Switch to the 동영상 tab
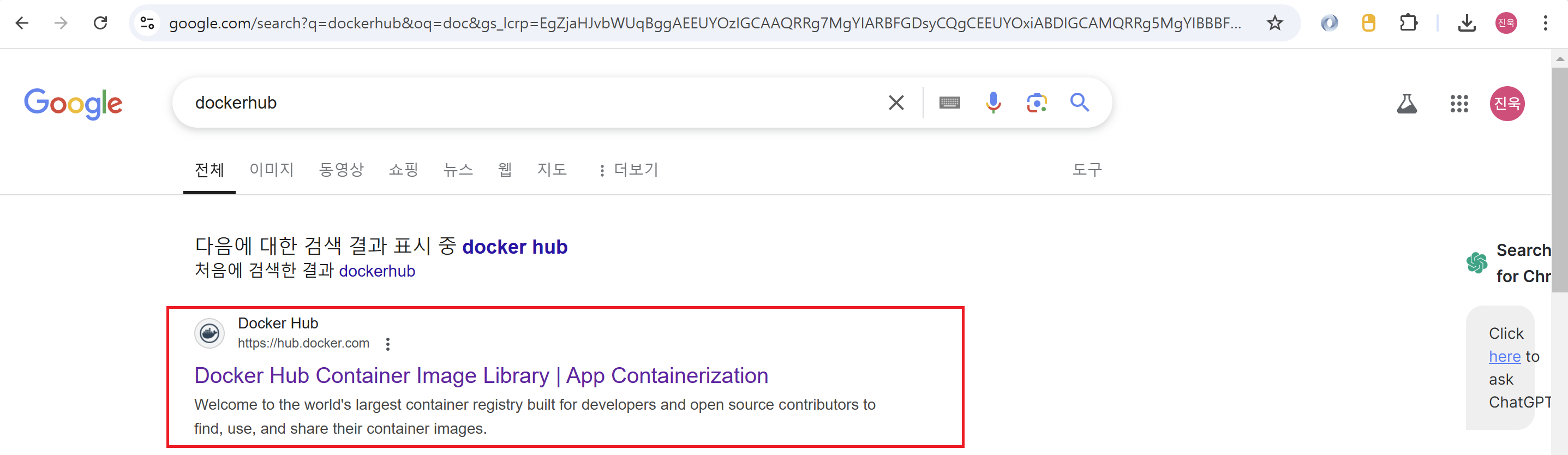Image resolution: width=1568 pixels, height=455 pixels. [342, 170]
